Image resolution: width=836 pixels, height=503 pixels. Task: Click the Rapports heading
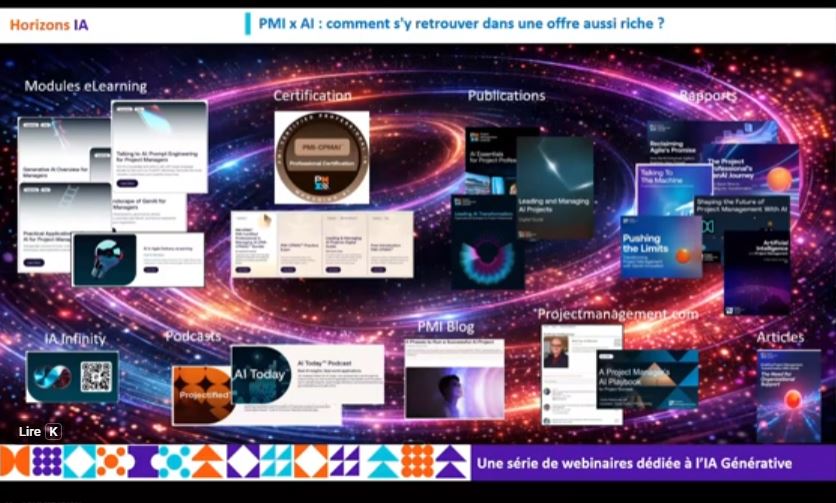[x=708, y=95]
